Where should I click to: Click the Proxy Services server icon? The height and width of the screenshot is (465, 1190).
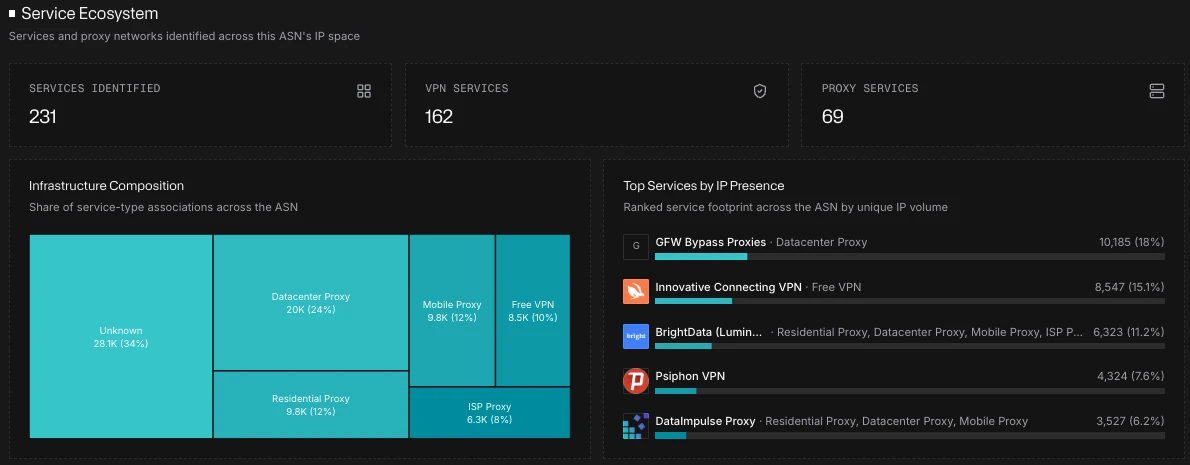pyautogui.click(x=1157, y=91)
